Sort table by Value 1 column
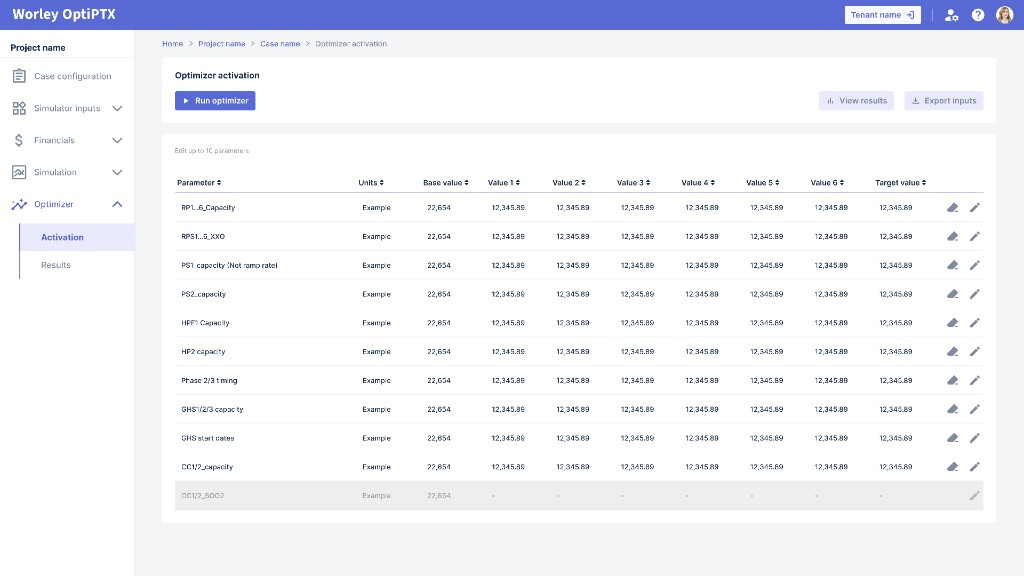The height and width of the screenshot is (576, 1024). point(504,183)
